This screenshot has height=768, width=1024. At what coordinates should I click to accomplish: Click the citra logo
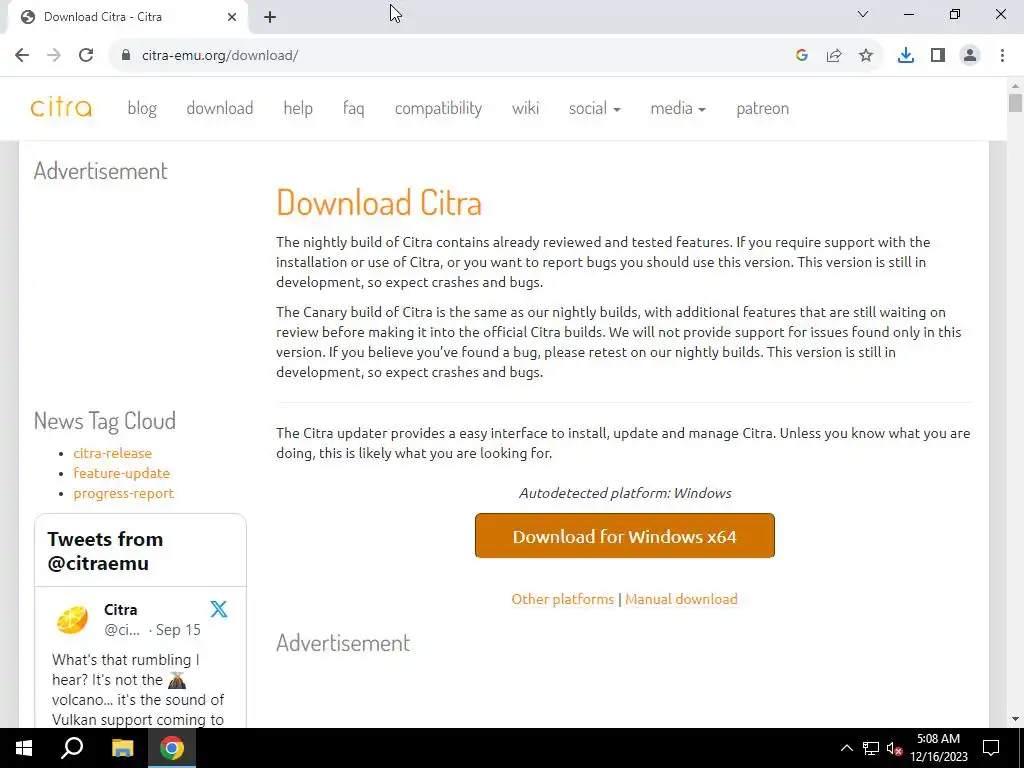point(61,108)
